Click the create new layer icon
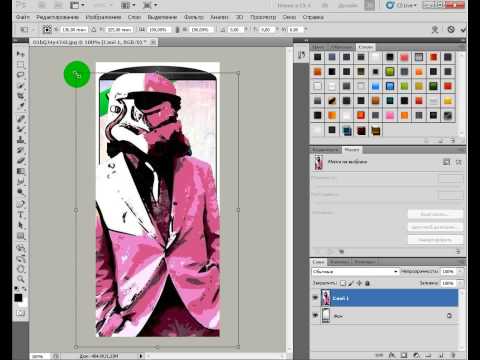480x360 pixels. pyautogui.click(x=441, y=356)
